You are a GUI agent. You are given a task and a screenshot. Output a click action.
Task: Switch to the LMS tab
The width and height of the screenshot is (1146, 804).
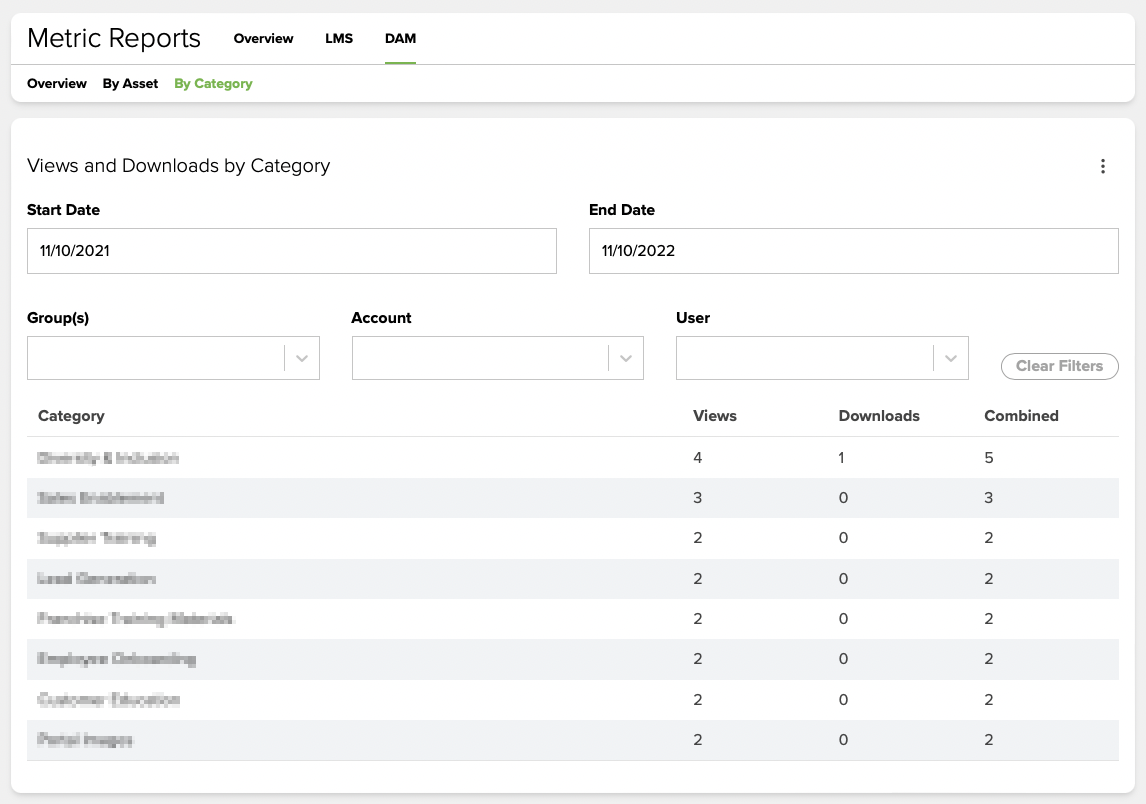click(x=339, y=39)
